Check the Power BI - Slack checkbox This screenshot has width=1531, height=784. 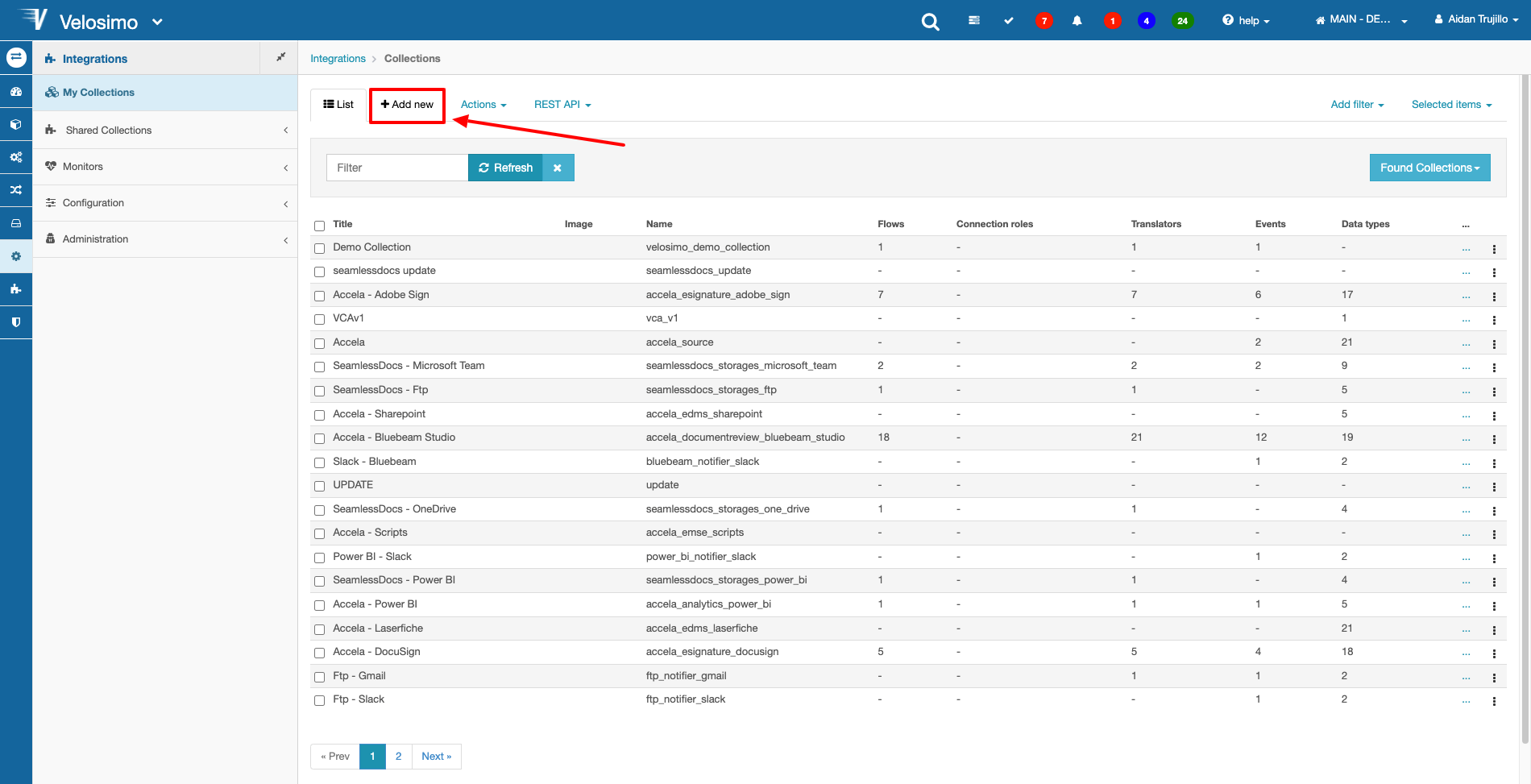pos(320,558)
